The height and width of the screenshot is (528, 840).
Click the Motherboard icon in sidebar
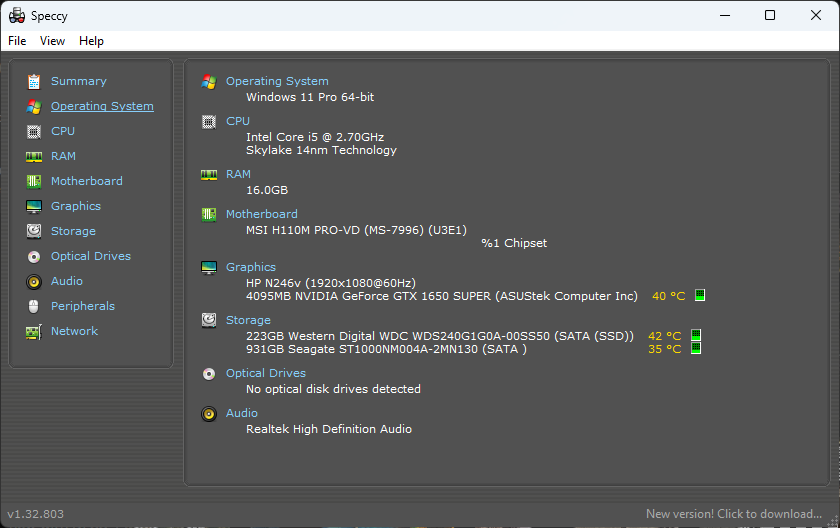(x=34, y=181)
